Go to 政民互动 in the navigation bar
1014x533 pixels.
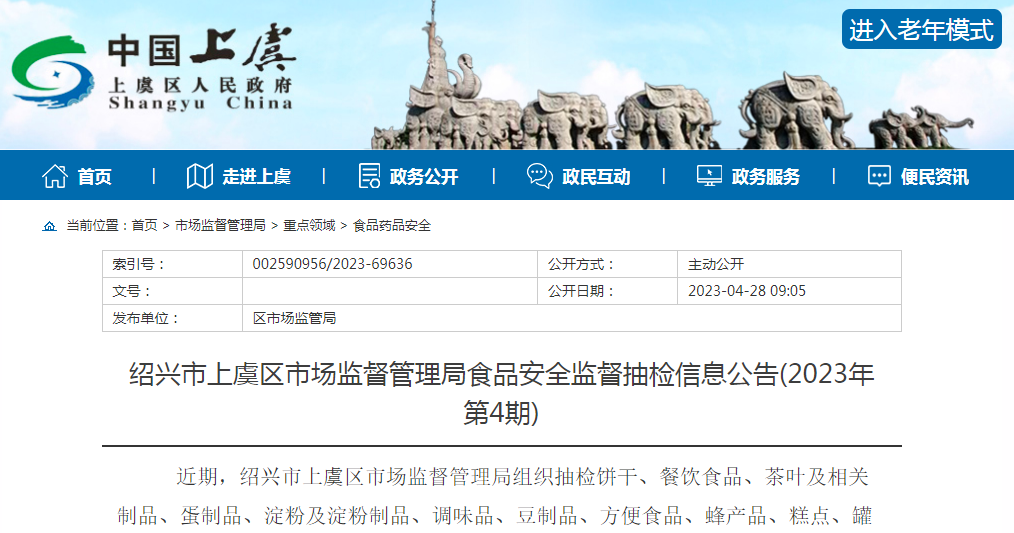click(596, 177)
